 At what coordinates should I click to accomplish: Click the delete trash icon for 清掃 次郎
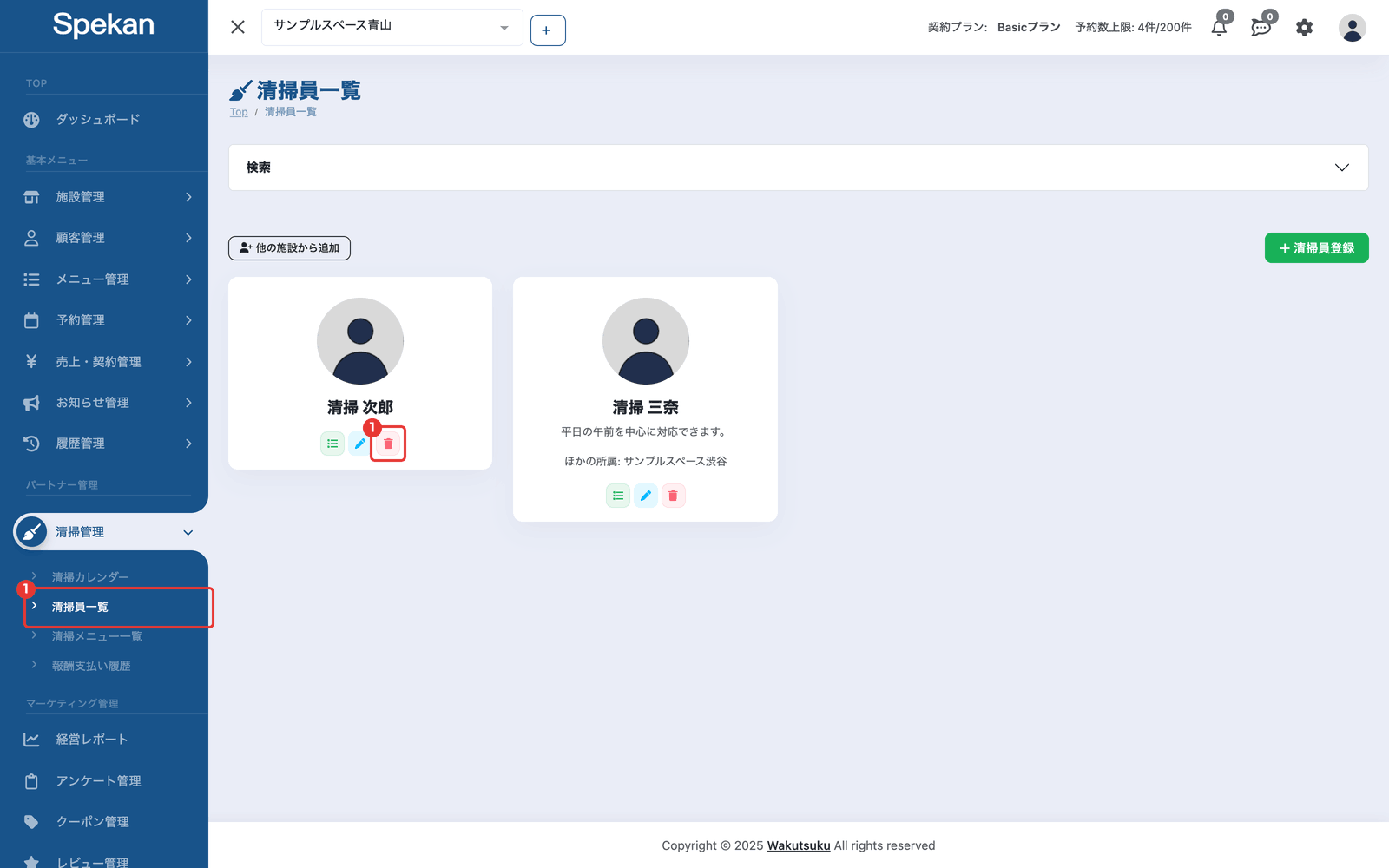click(388, 444)
